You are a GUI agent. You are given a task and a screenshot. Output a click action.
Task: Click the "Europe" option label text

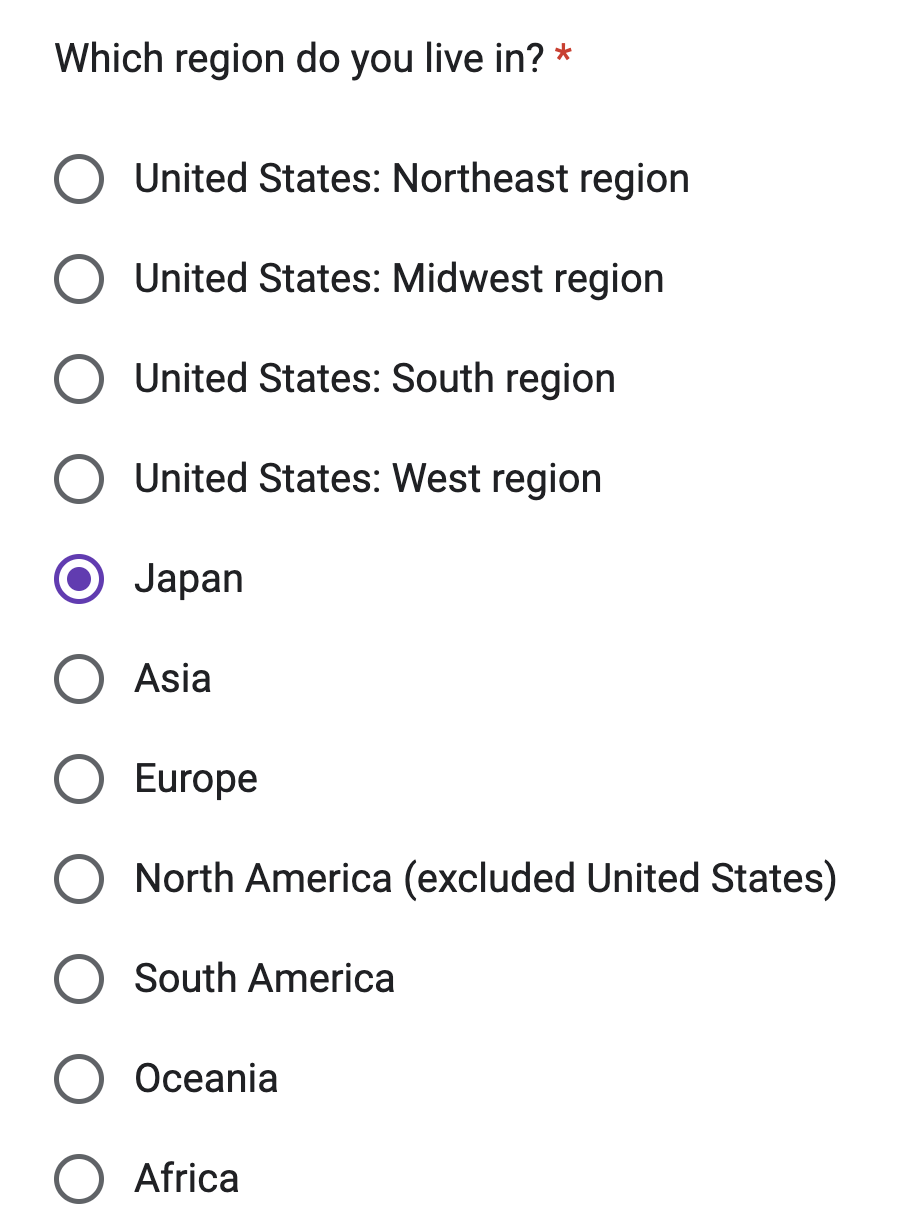(x=196, y=780)
